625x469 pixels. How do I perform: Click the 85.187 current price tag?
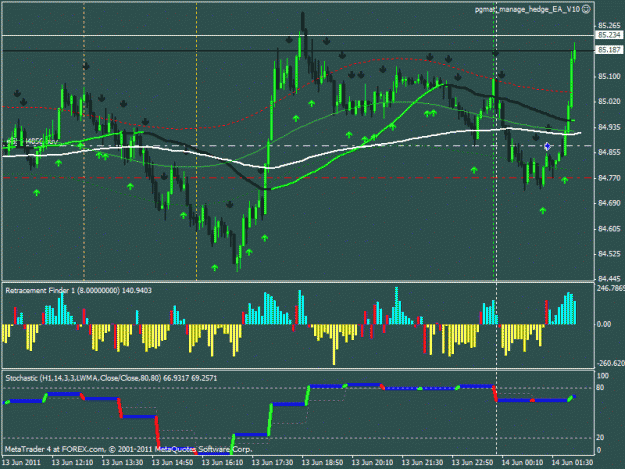(609, 50)
